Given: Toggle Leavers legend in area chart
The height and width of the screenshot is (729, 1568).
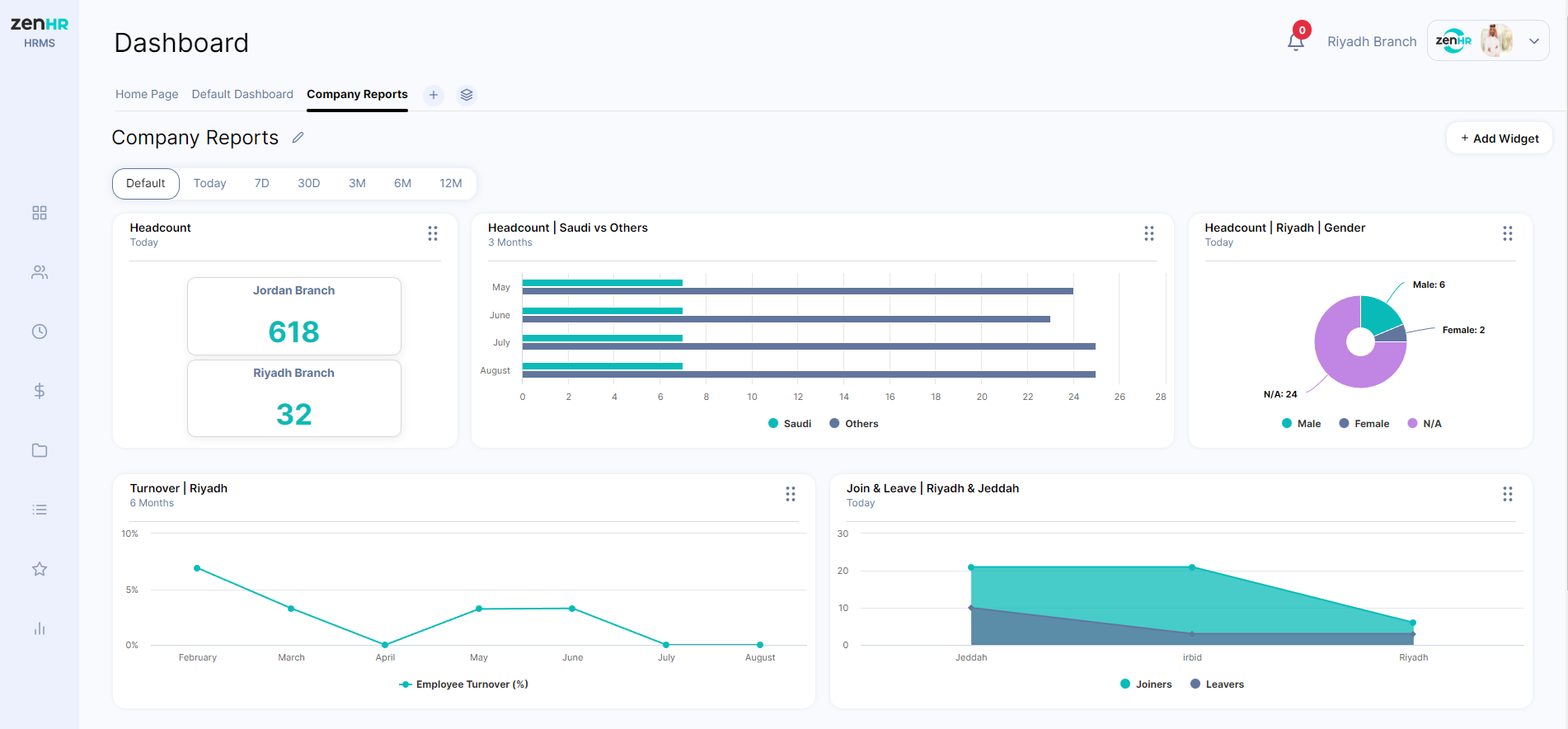Looking at the screenshot, I should pos(1218,684).
